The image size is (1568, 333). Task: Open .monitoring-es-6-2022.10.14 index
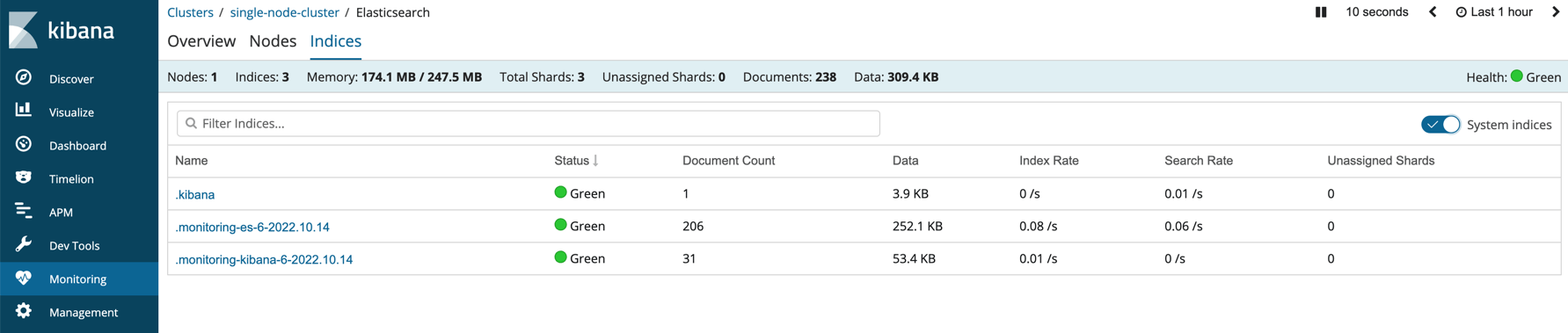(x=252, y=228)
